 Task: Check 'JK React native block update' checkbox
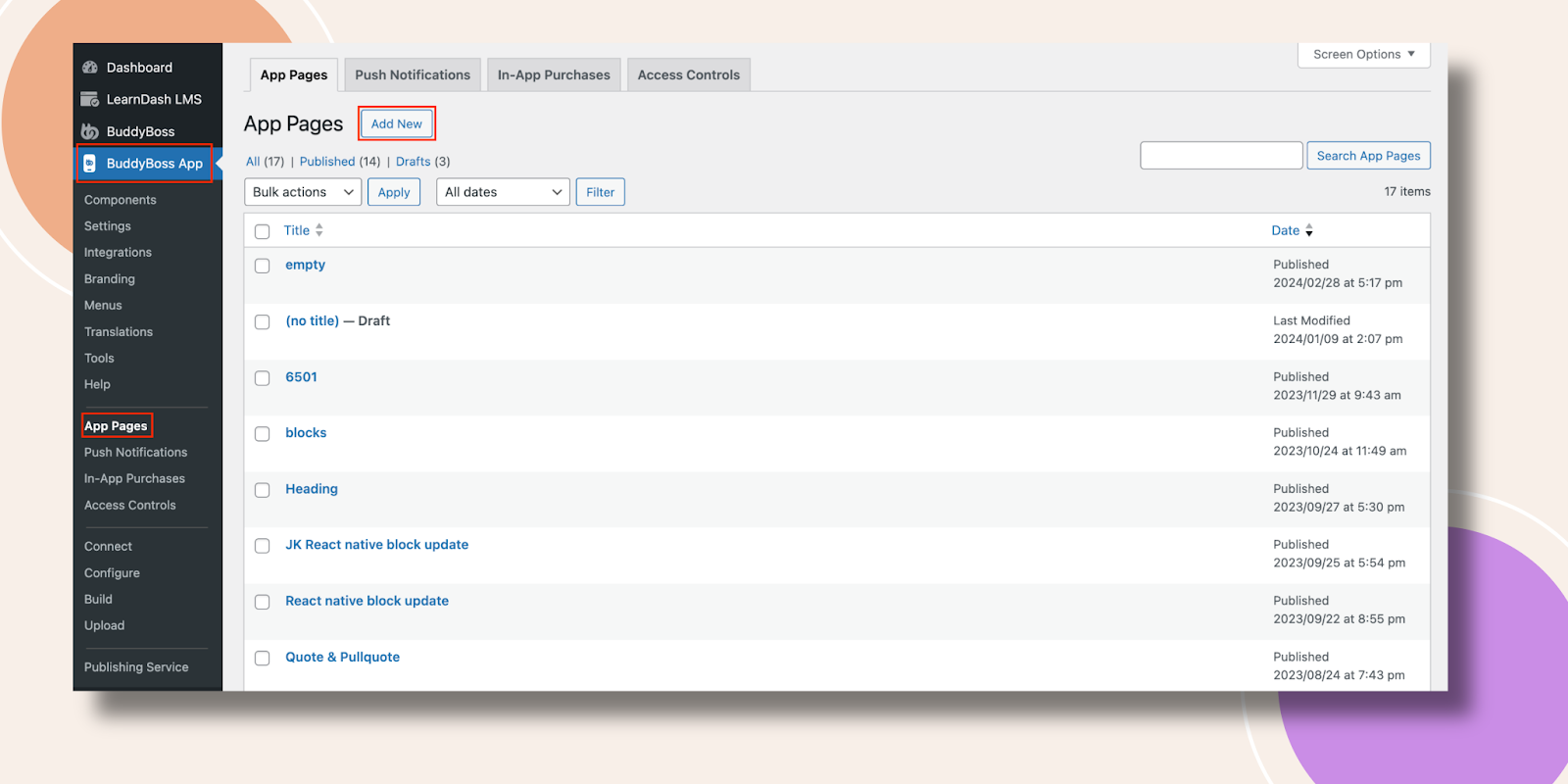pos(262,545)
